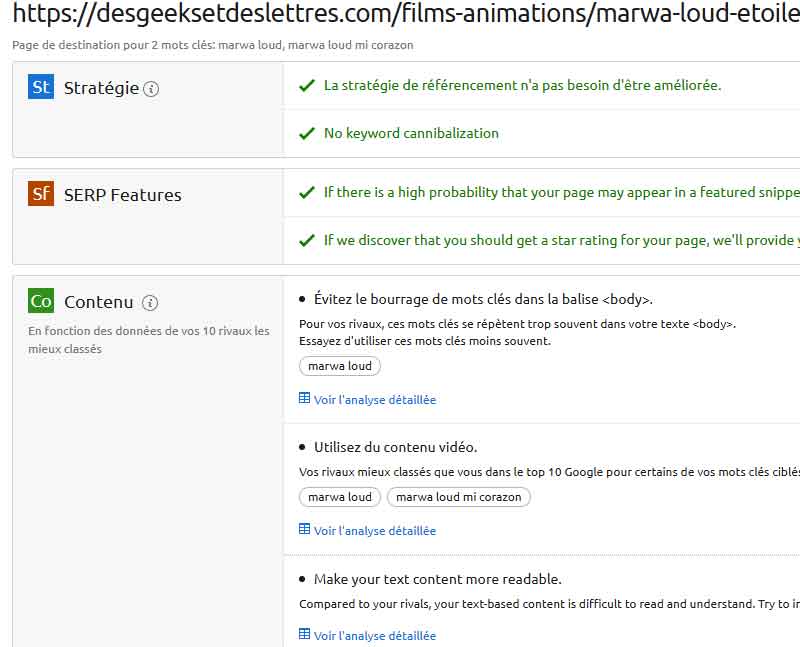Click the star rating discovery message
Viewport: 800px width, 647px height.
562,240
